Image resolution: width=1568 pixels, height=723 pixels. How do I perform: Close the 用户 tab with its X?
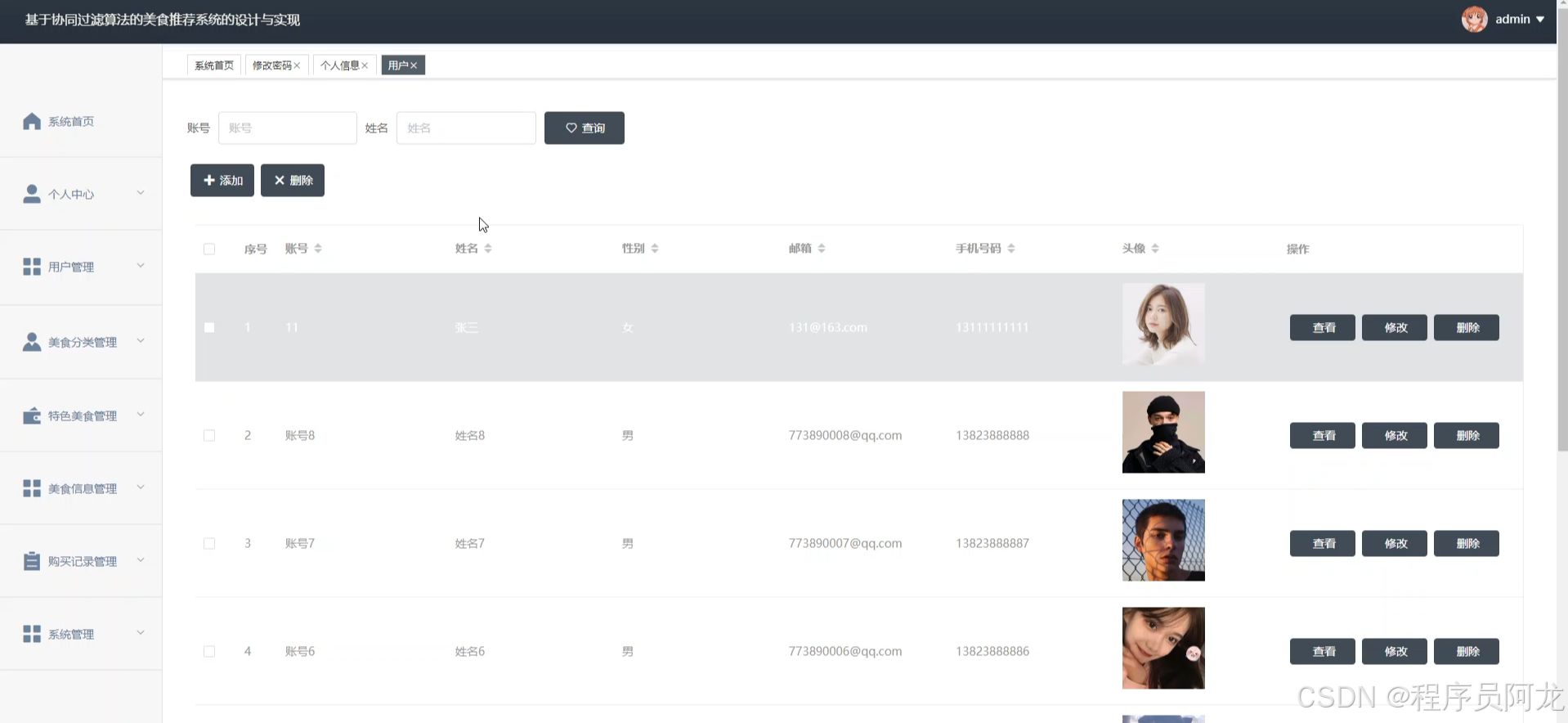pyautogui.click(x=414, y=65)
